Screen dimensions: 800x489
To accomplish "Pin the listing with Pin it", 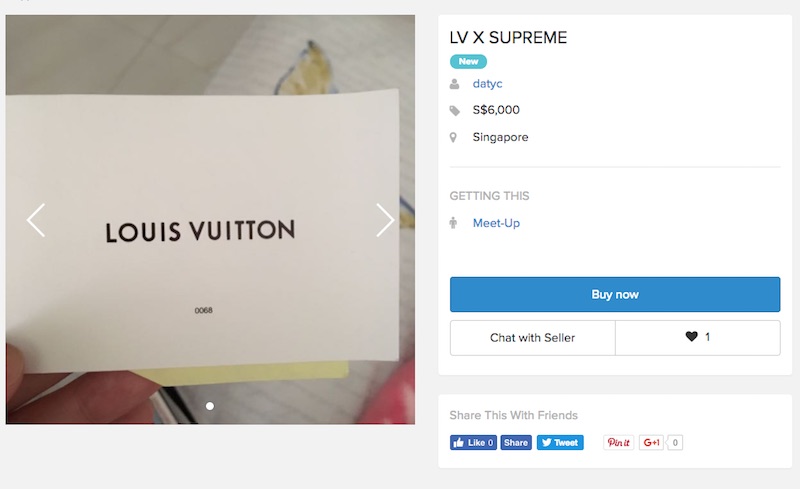I will click(x=619, y=442).
